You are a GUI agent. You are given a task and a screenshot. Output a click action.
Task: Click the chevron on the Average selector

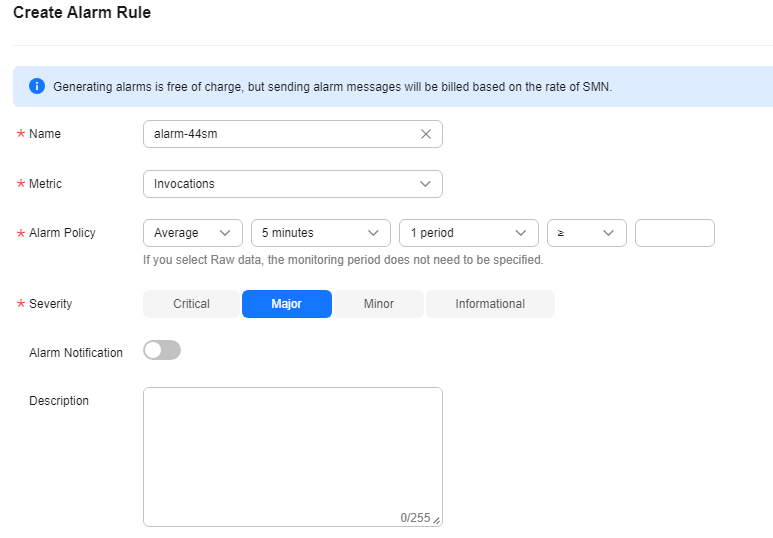(x=225, y=233)
